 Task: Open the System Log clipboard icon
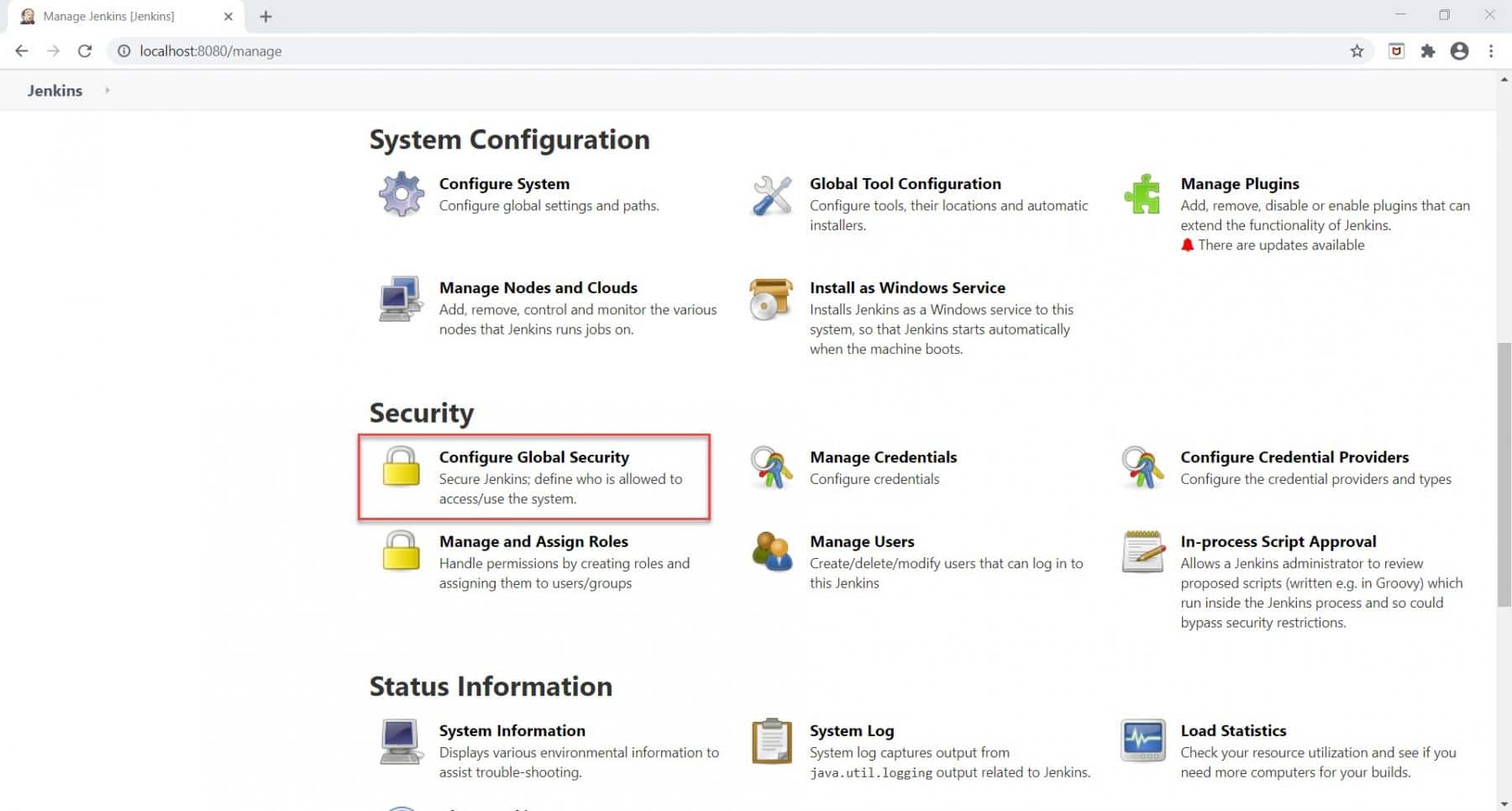770,741
